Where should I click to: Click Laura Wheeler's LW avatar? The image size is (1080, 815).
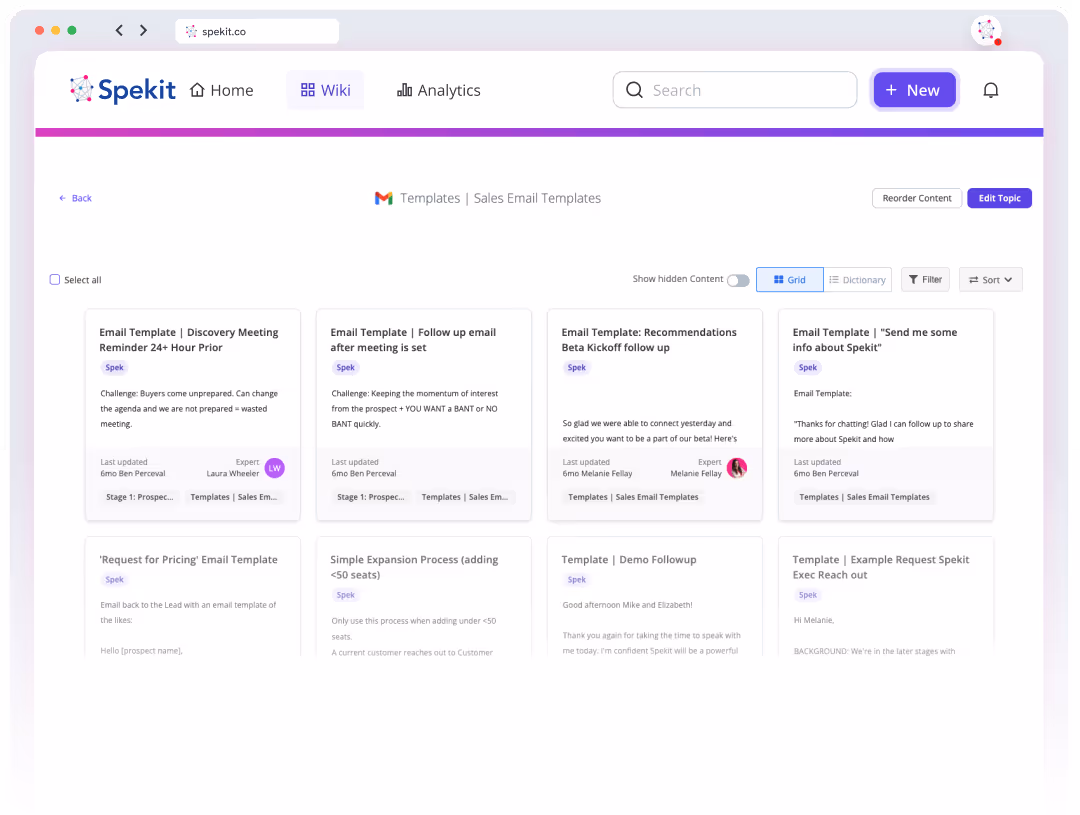[x=274, y=468]
